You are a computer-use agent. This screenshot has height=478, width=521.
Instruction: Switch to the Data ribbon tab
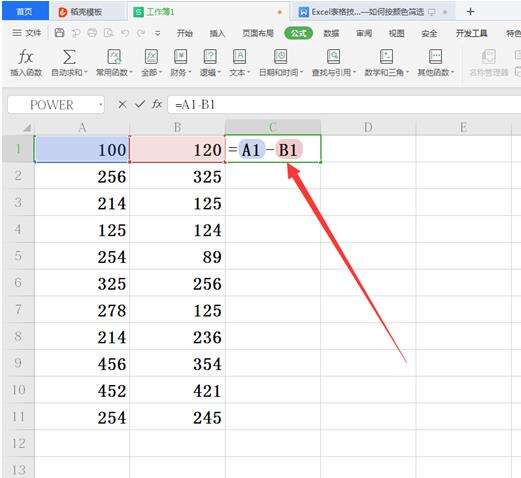click(x=331, y=33)
